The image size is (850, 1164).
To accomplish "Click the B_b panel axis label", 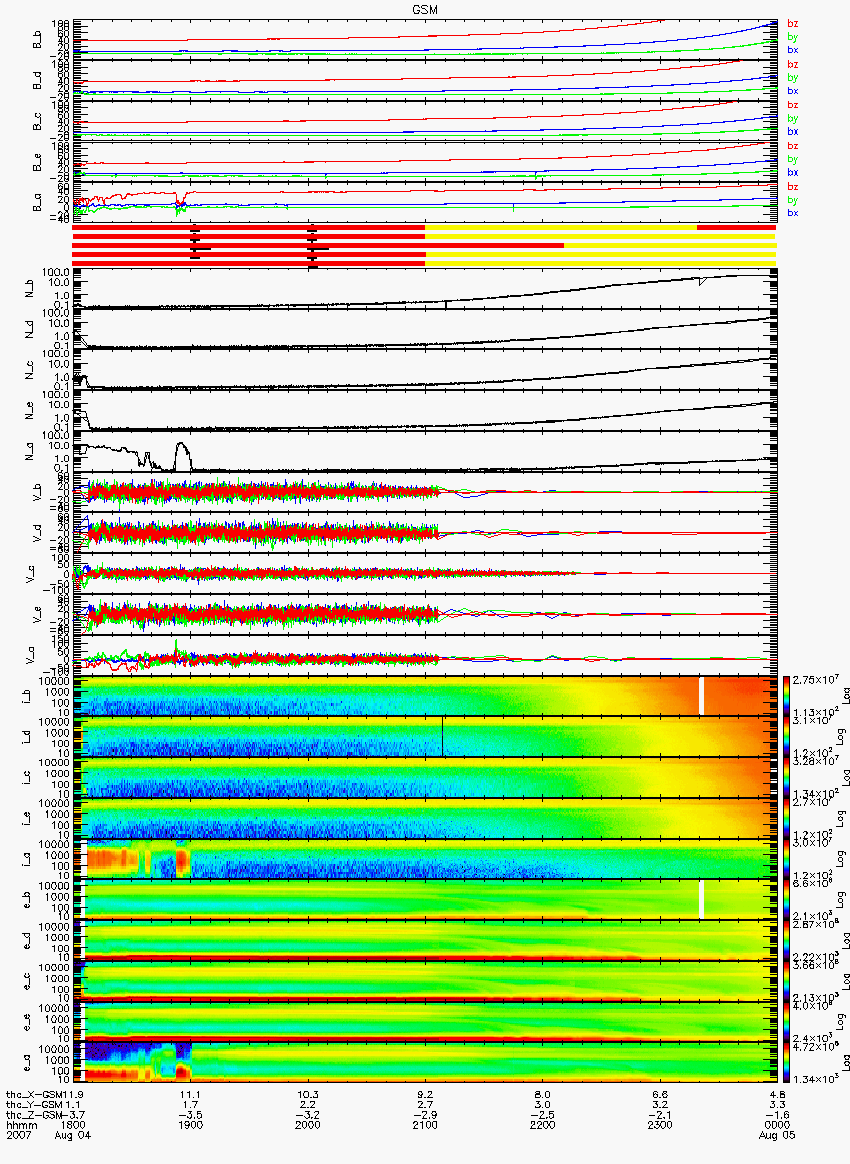I will 36,40.
